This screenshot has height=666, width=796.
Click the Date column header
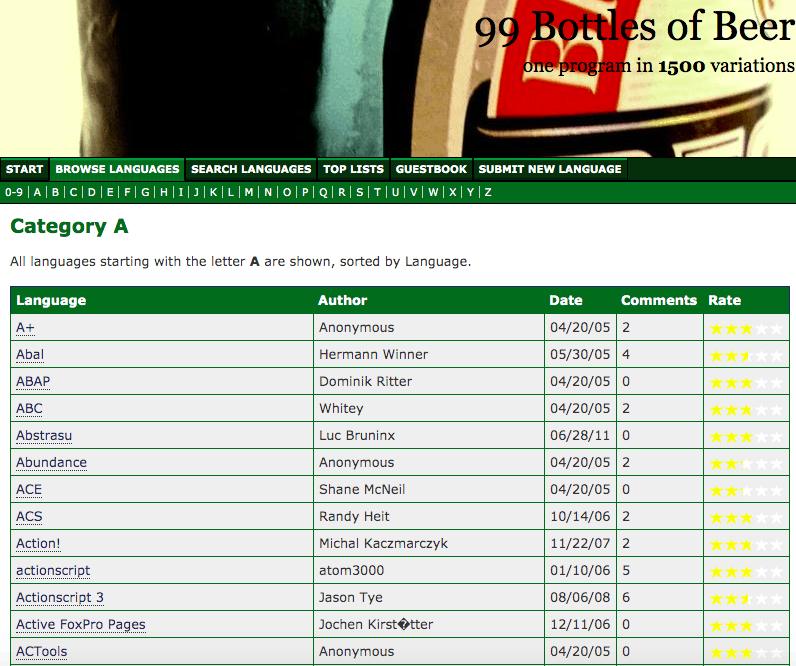(565, 300)
